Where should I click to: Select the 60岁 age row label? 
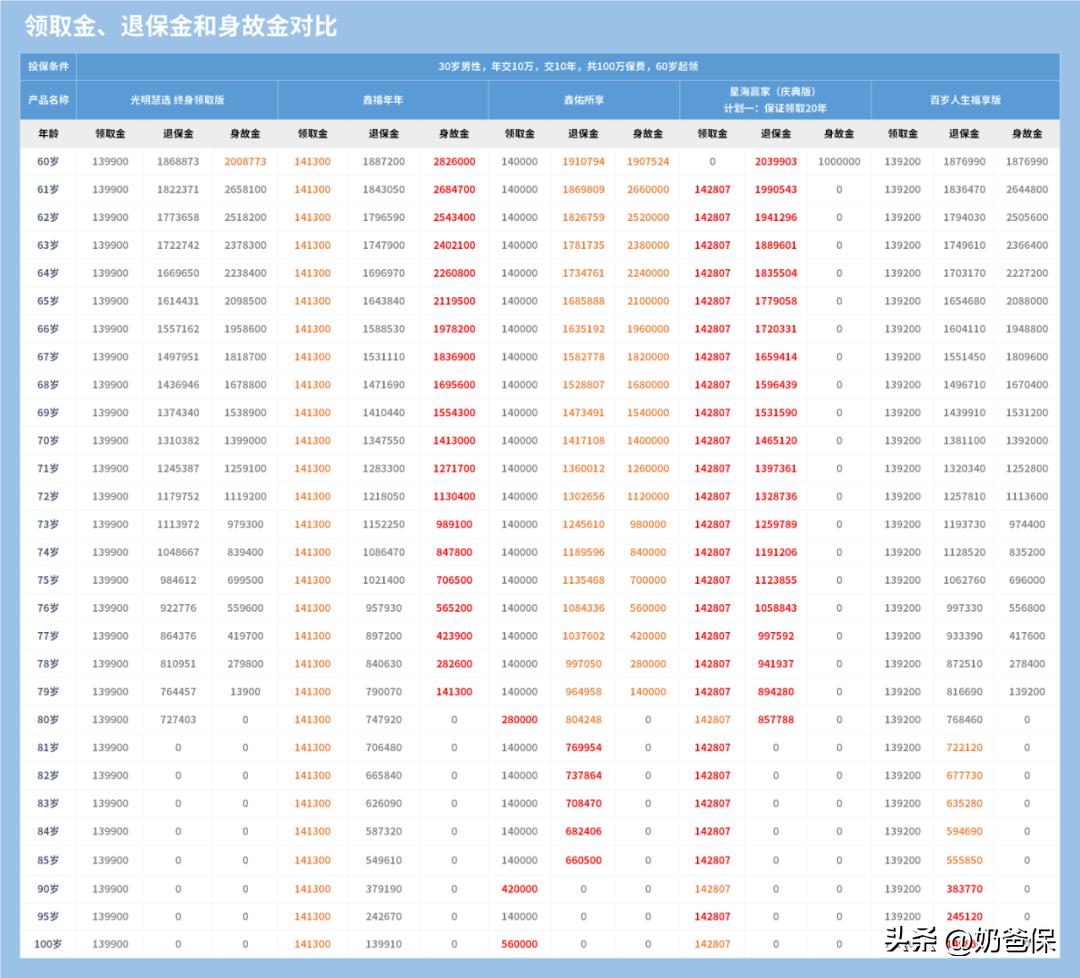[x=47, y=159]
